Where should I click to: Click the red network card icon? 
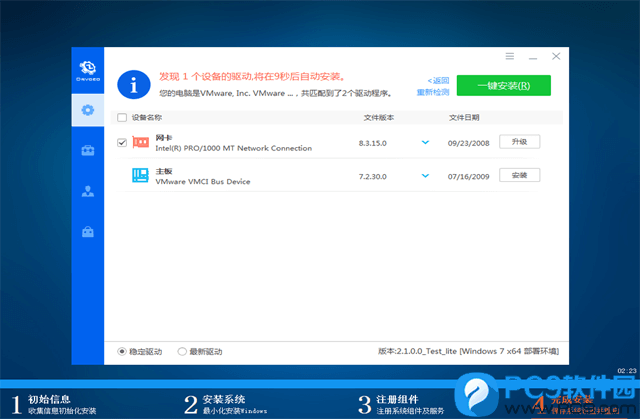point(140,142)
